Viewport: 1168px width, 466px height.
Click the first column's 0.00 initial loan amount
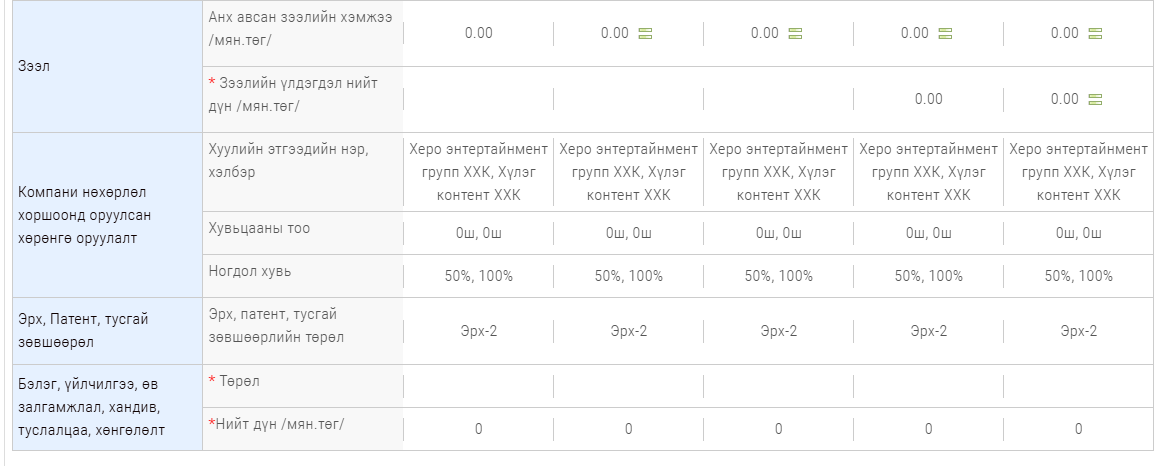tap(478, 33)
